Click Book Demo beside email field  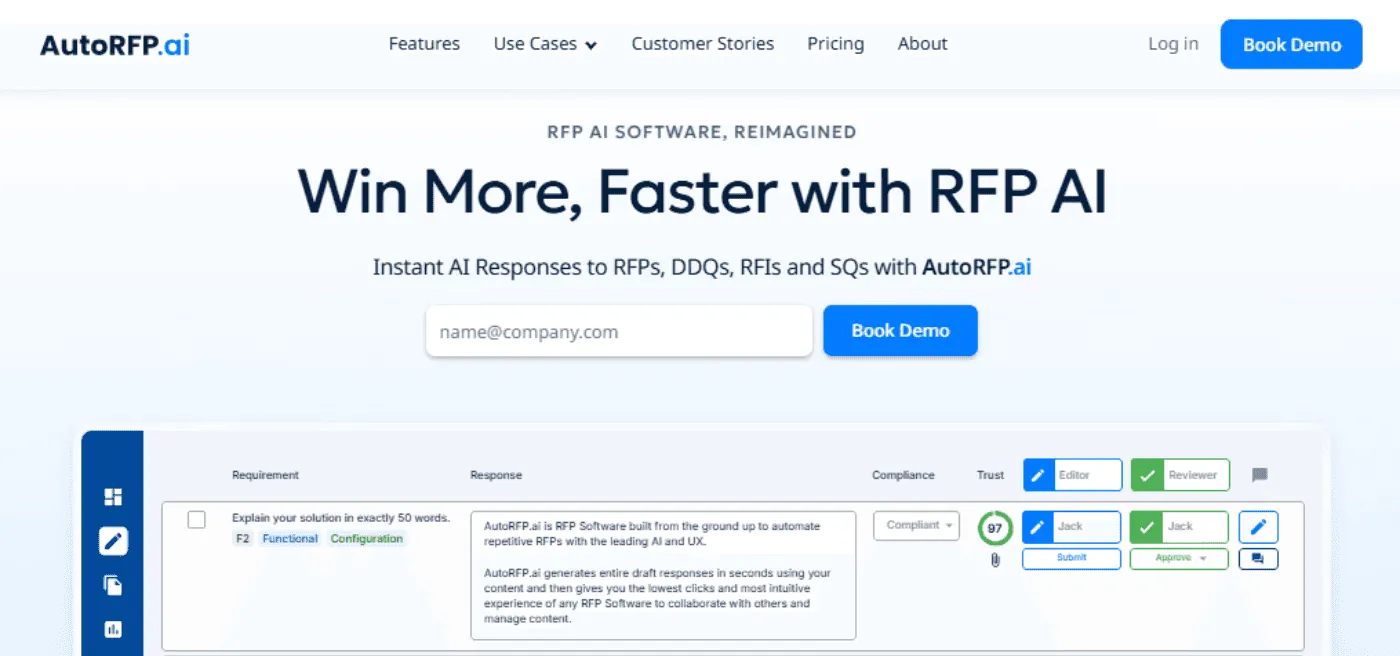(900, 330)
